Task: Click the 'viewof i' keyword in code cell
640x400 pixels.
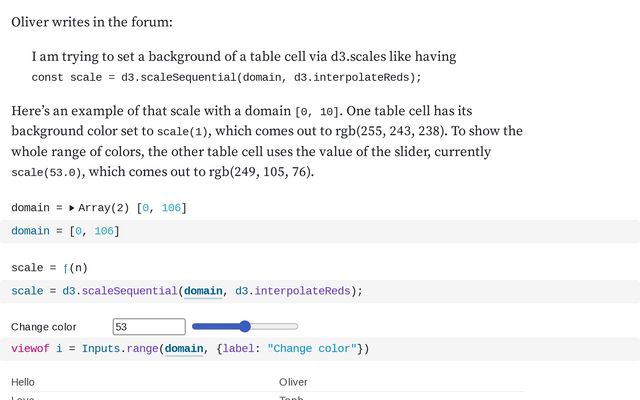Action: point(35,349)
